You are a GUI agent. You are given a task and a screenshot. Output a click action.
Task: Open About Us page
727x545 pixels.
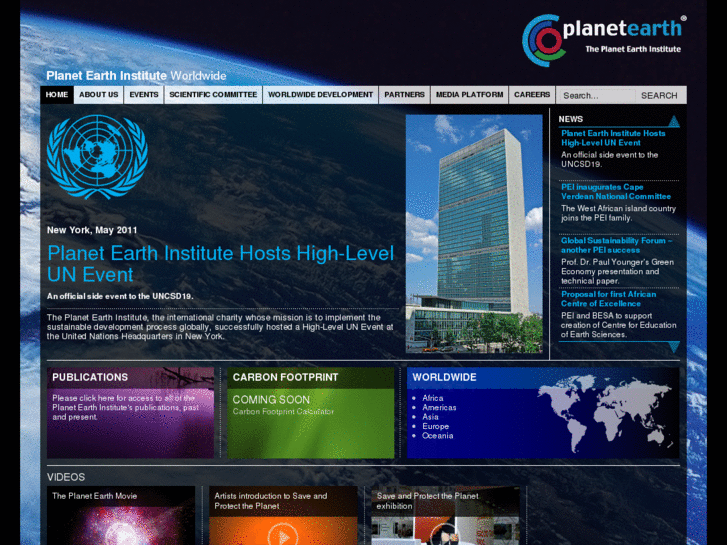click(x=98, y=95)
